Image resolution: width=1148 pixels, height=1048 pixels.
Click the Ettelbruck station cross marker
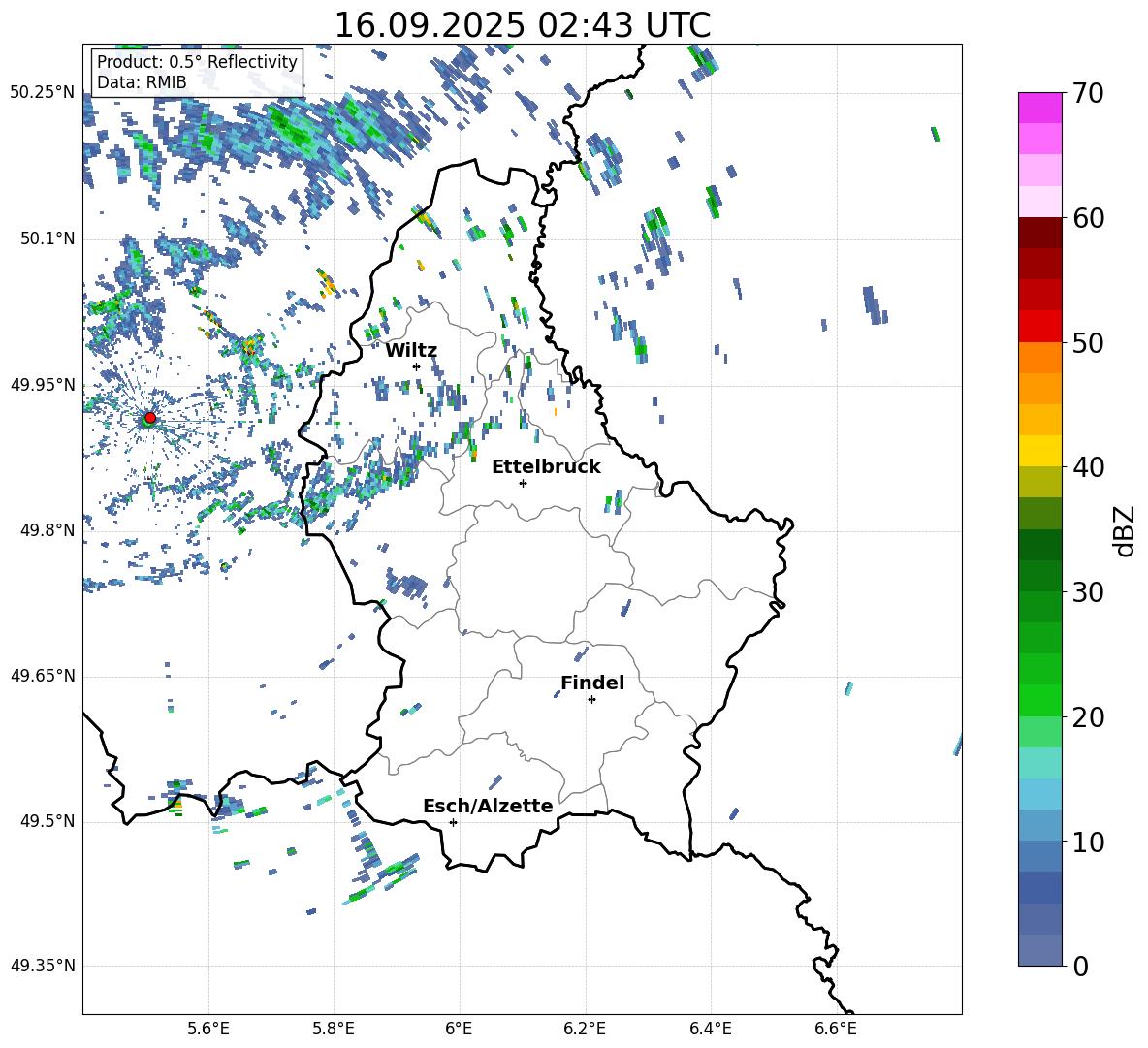tap(523, 483)
